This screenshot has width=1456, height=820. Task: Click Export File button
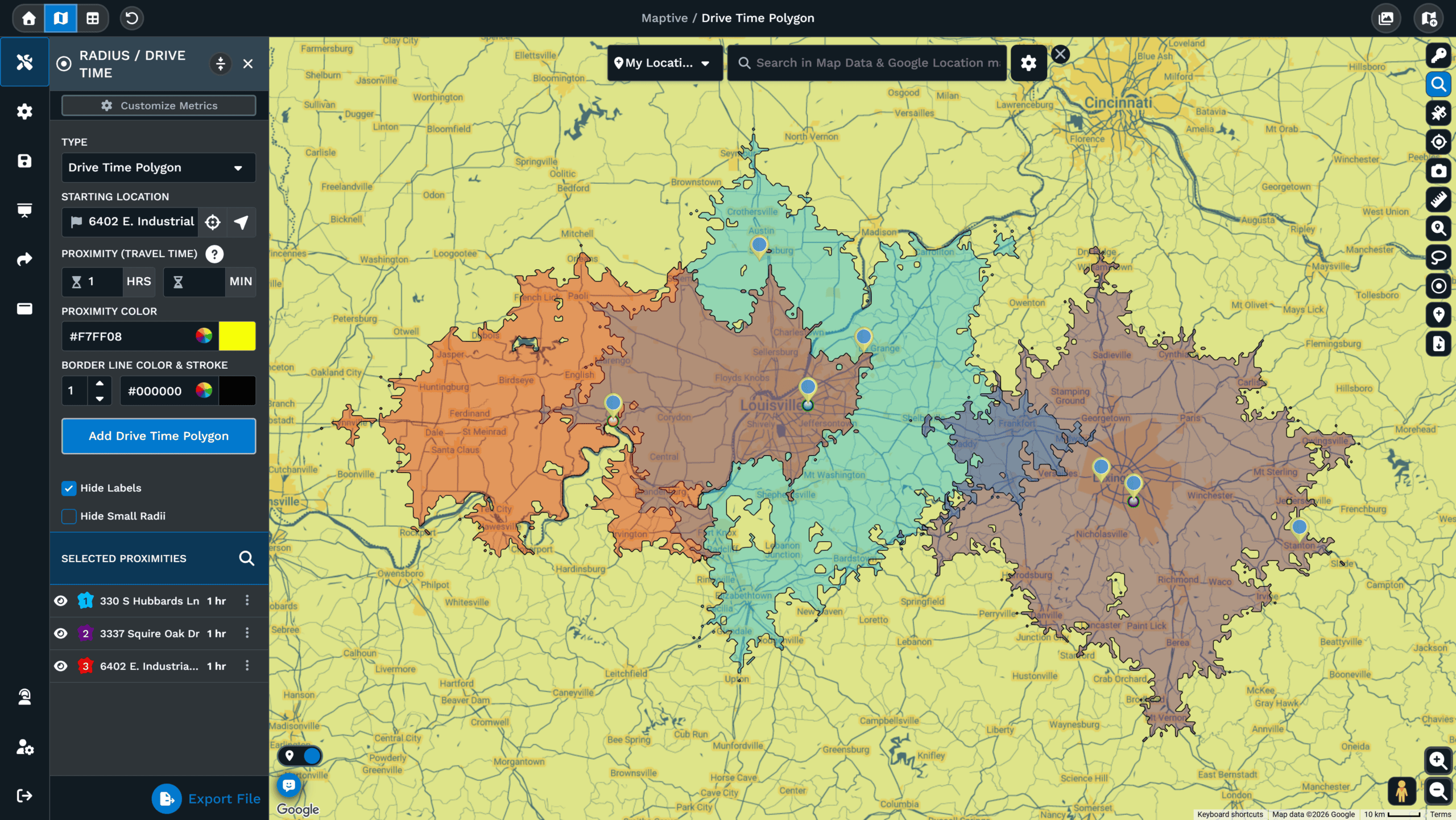point(206,798)
